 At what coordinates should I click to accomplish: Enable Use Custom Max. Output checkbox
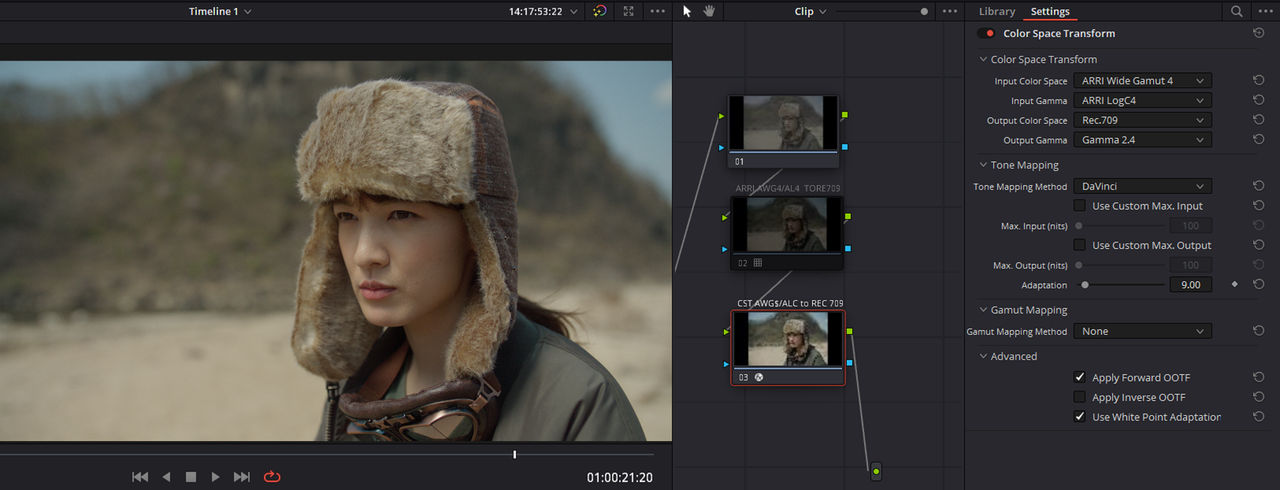(1080, 245)
